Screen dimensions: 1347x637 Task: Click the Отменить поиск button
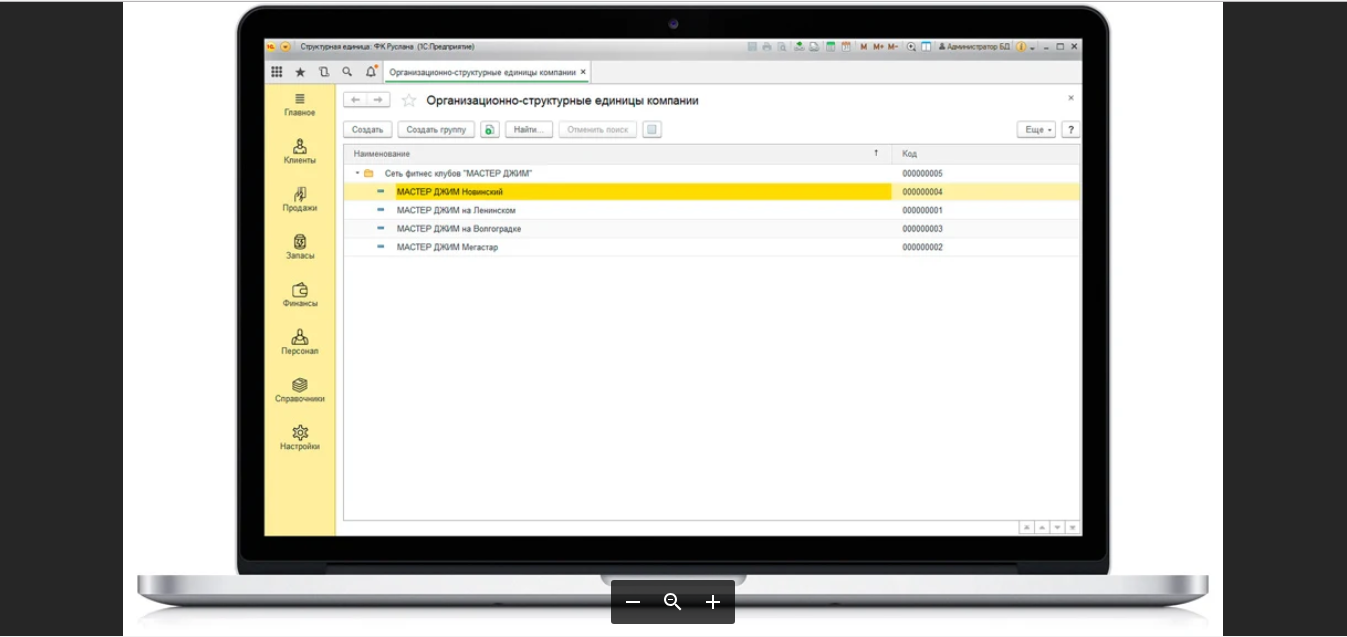[598, 130]
